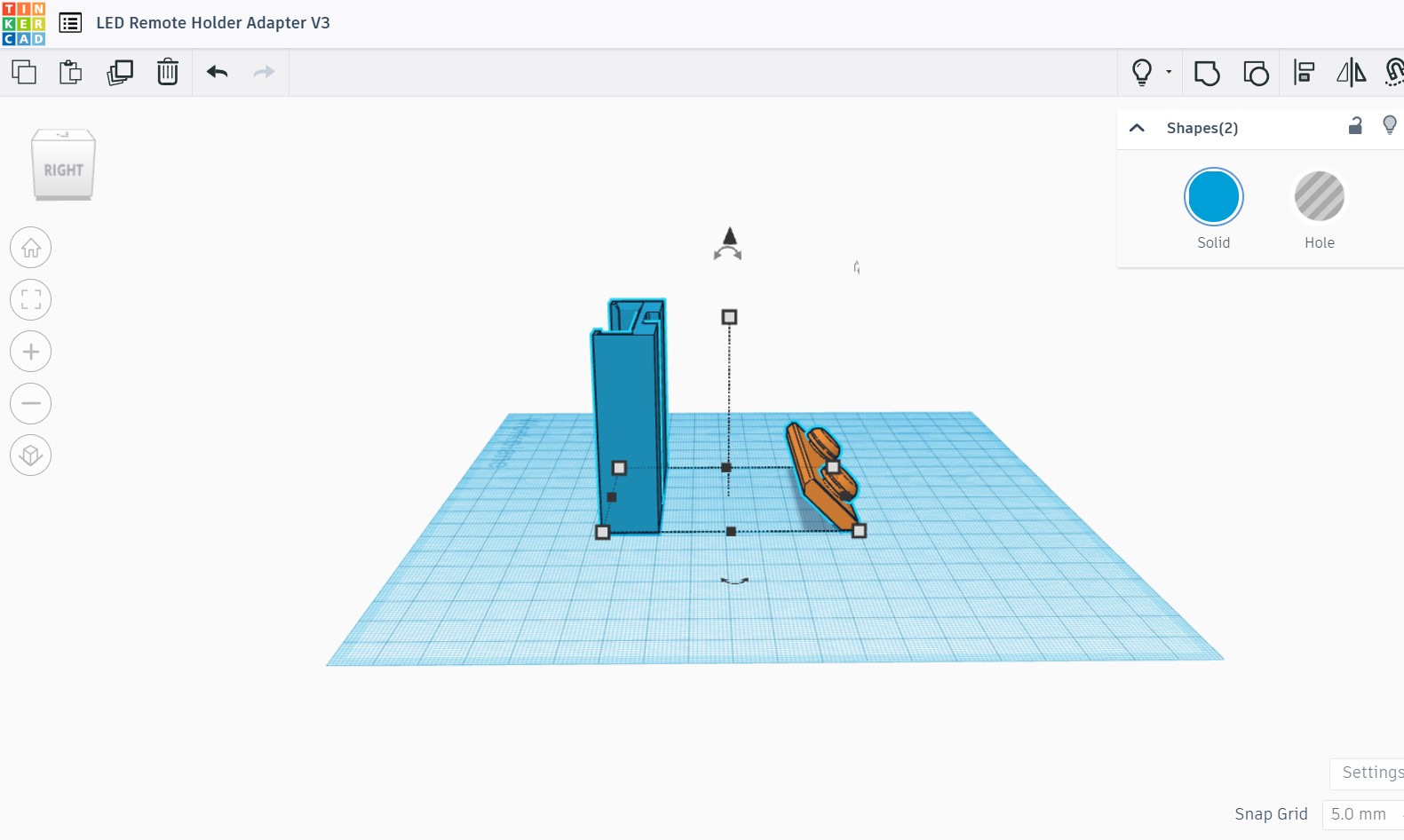Click bottom-right corner resize handle
This screenshot has height=840, width=1404.
(x=859, y=531)
